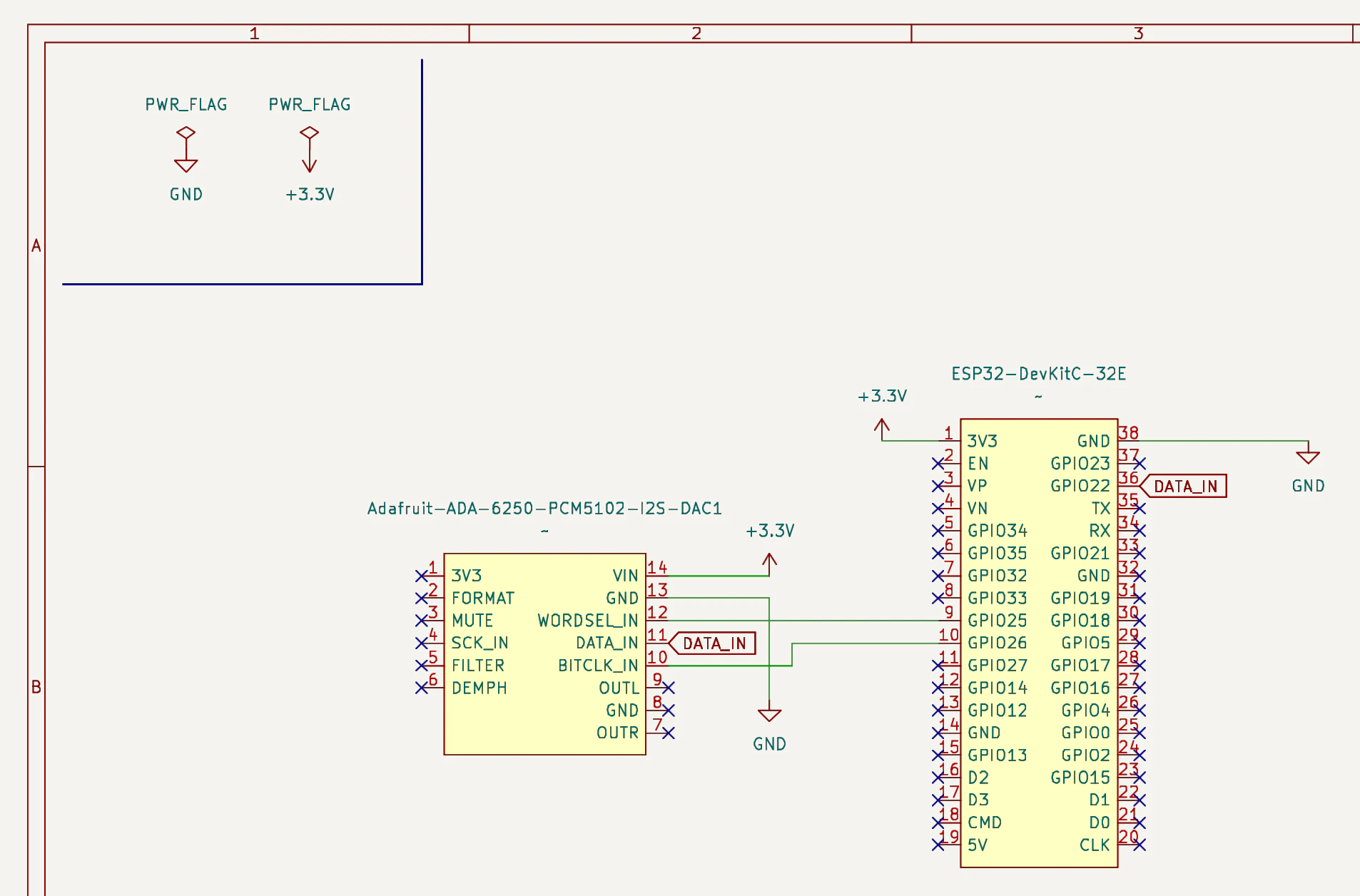Click the BITCLK_IN pin name on the DAC
Viewport: 1360px width, 896px height.
[598, 666]
